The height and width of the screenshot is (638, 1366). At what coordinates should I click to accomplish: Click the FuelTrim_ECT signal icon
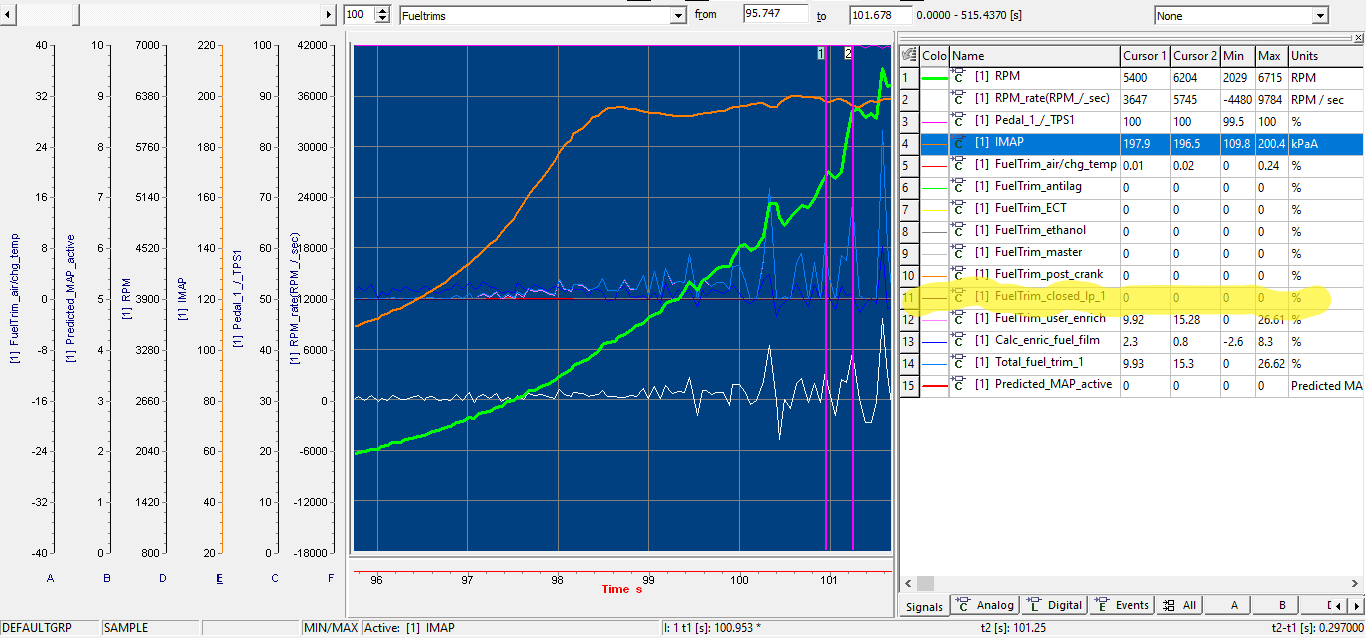pyautogui.click(x=959, y=209)
